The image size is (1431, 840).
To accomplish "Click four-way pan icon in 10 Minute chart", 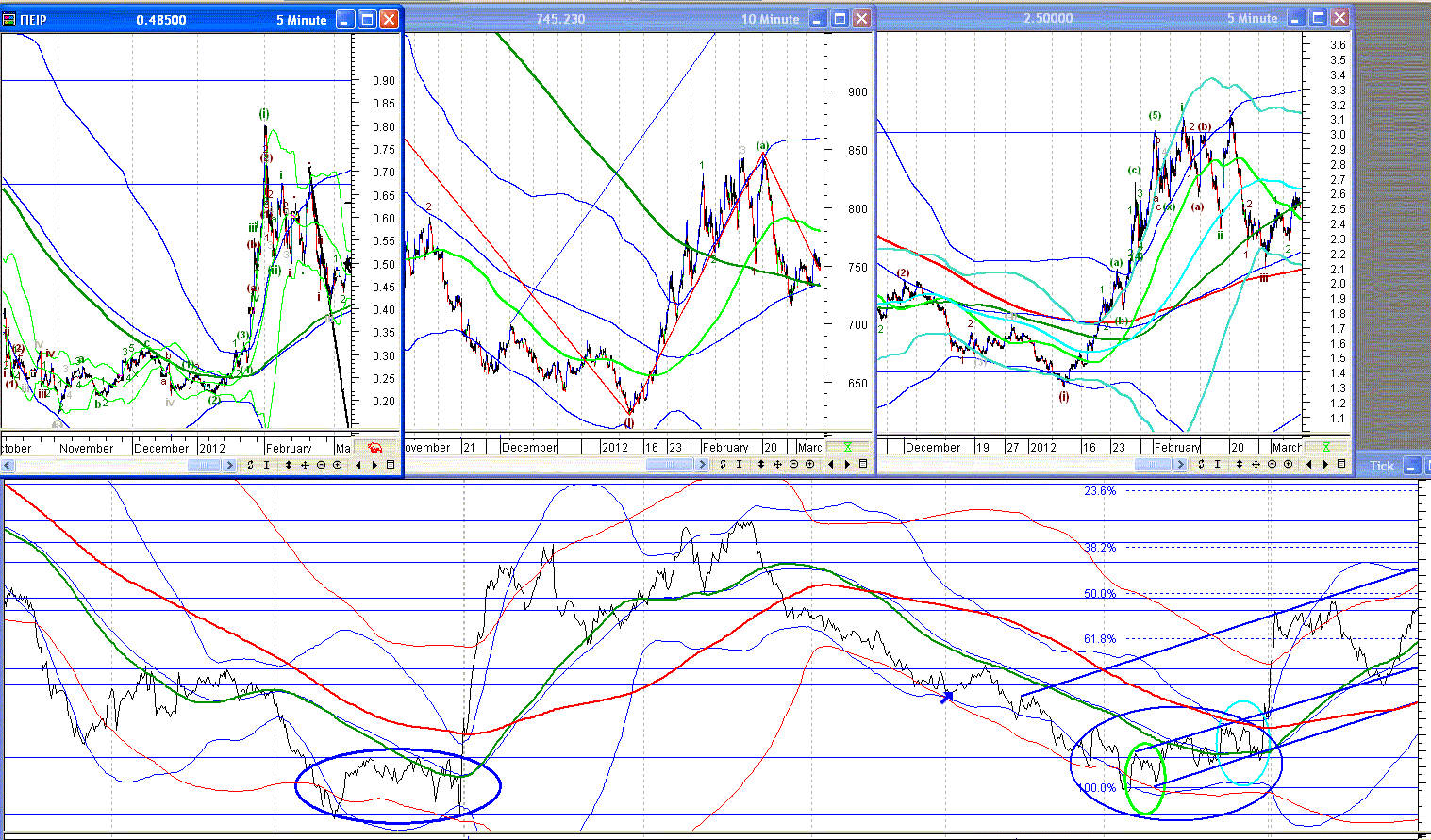I will point(777,464).
